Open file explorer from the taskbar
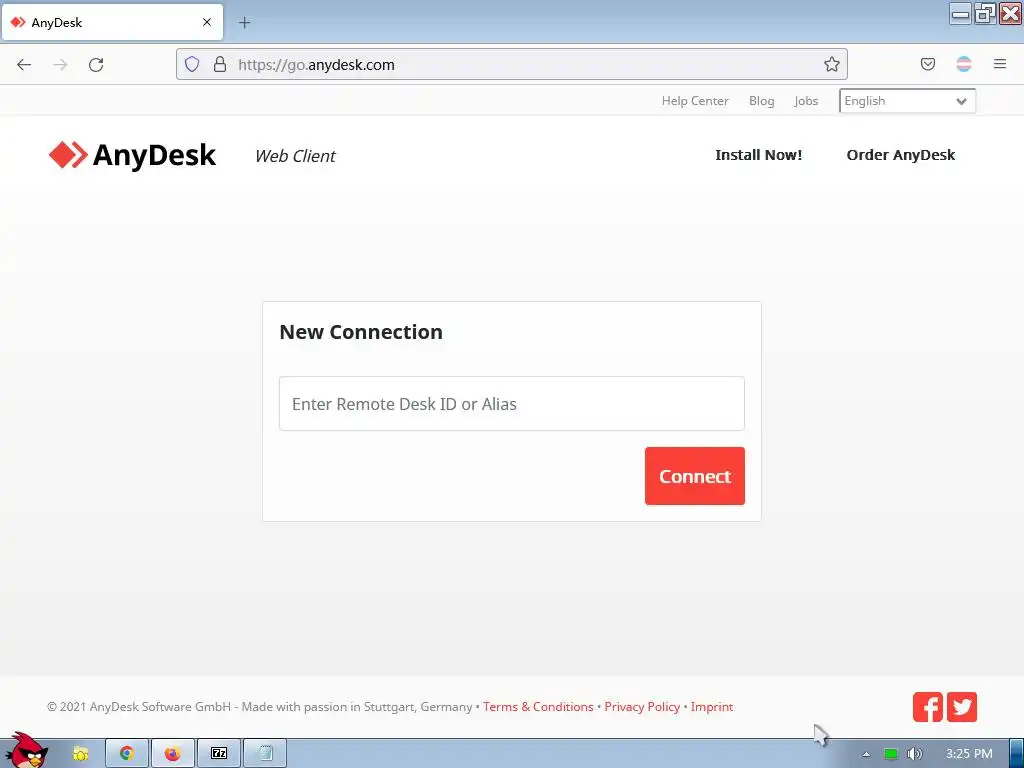Image resolution: width=1024 pixels, height=768 pixels. (81, 754)
